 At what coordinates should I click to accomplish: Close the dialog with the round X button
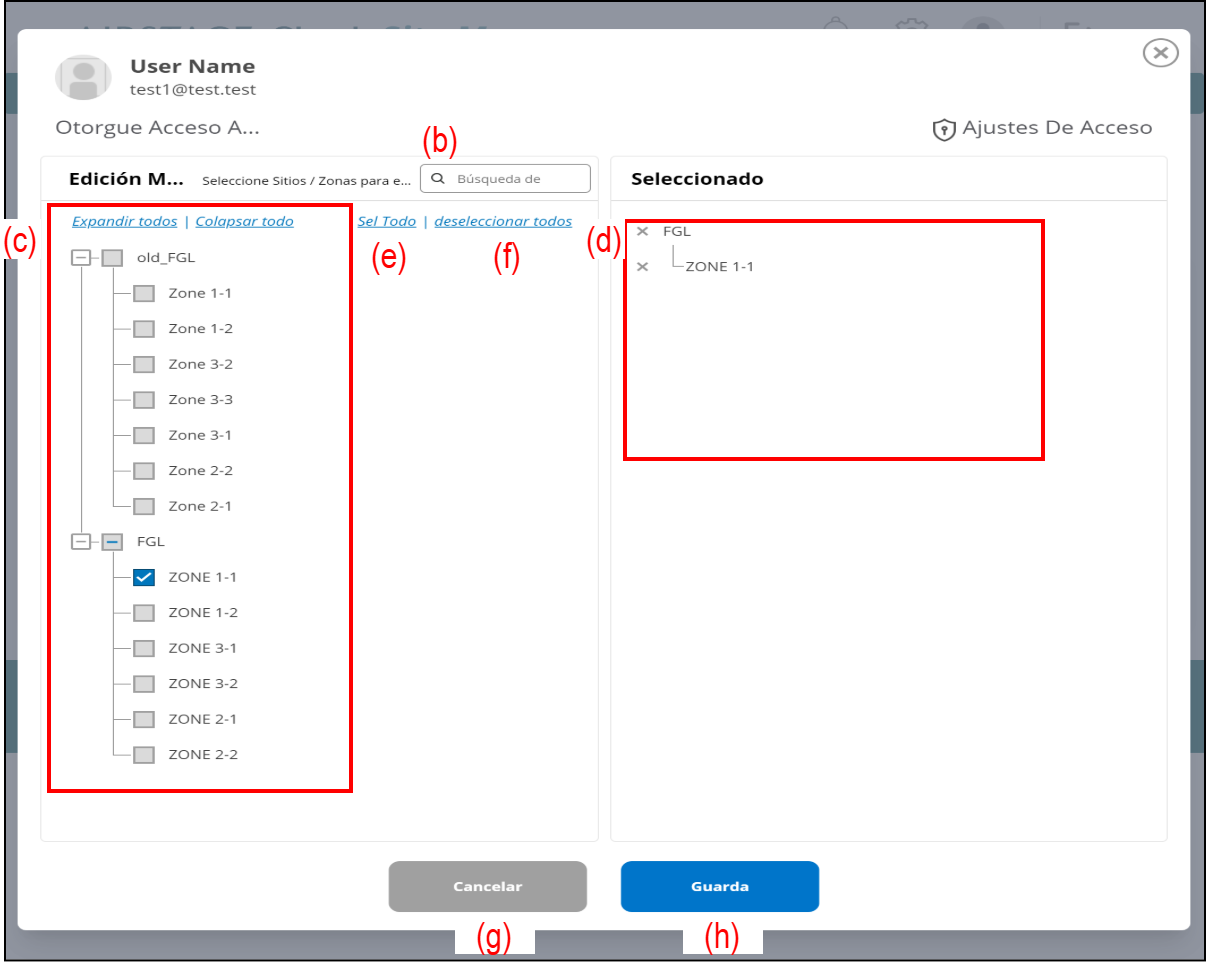pos(1159,53)
